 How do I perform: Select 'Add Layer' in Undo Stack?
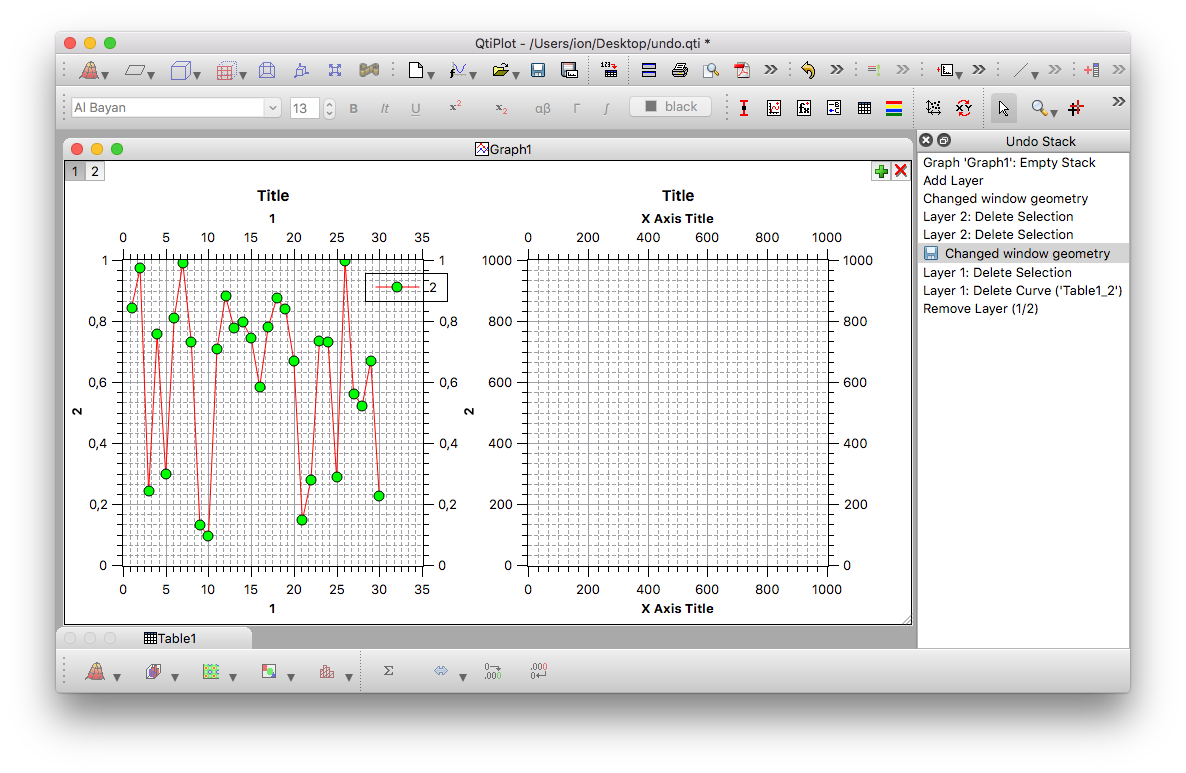click(x=953, y=181)
